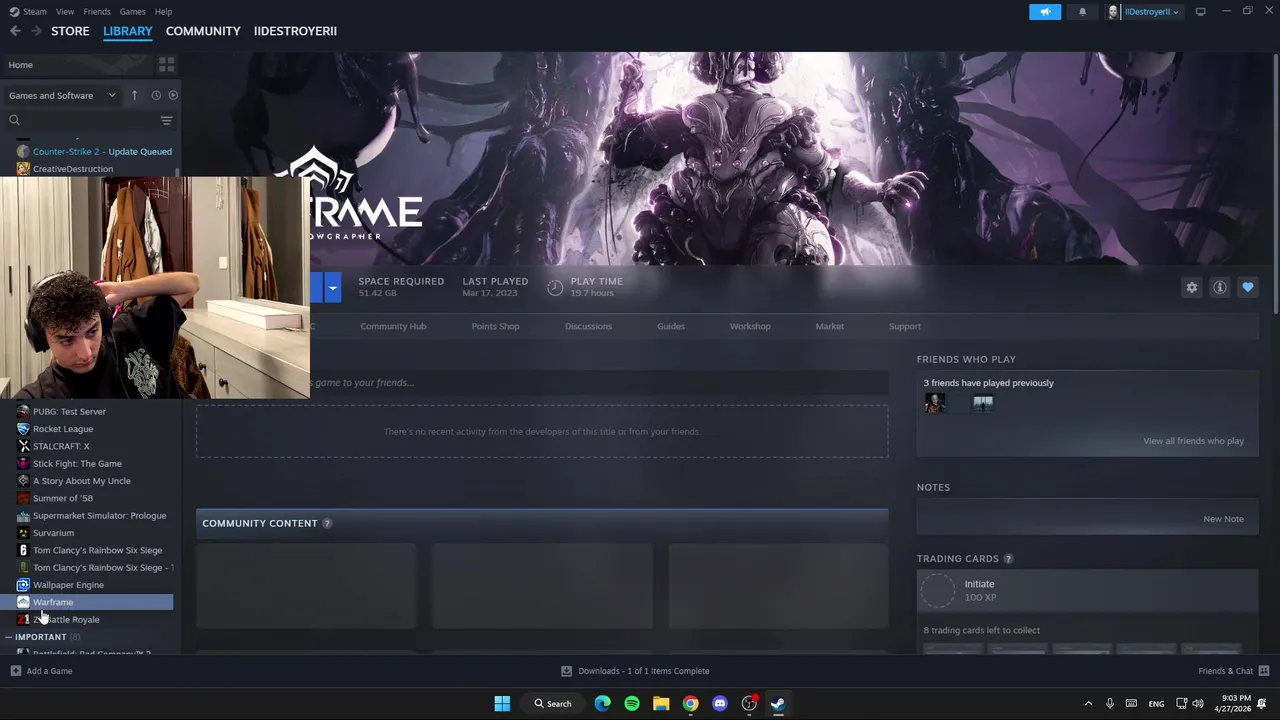The width and height of the screenshot is (1280, 720).
Task: Click Add a Game
Action: pos(41,671)
